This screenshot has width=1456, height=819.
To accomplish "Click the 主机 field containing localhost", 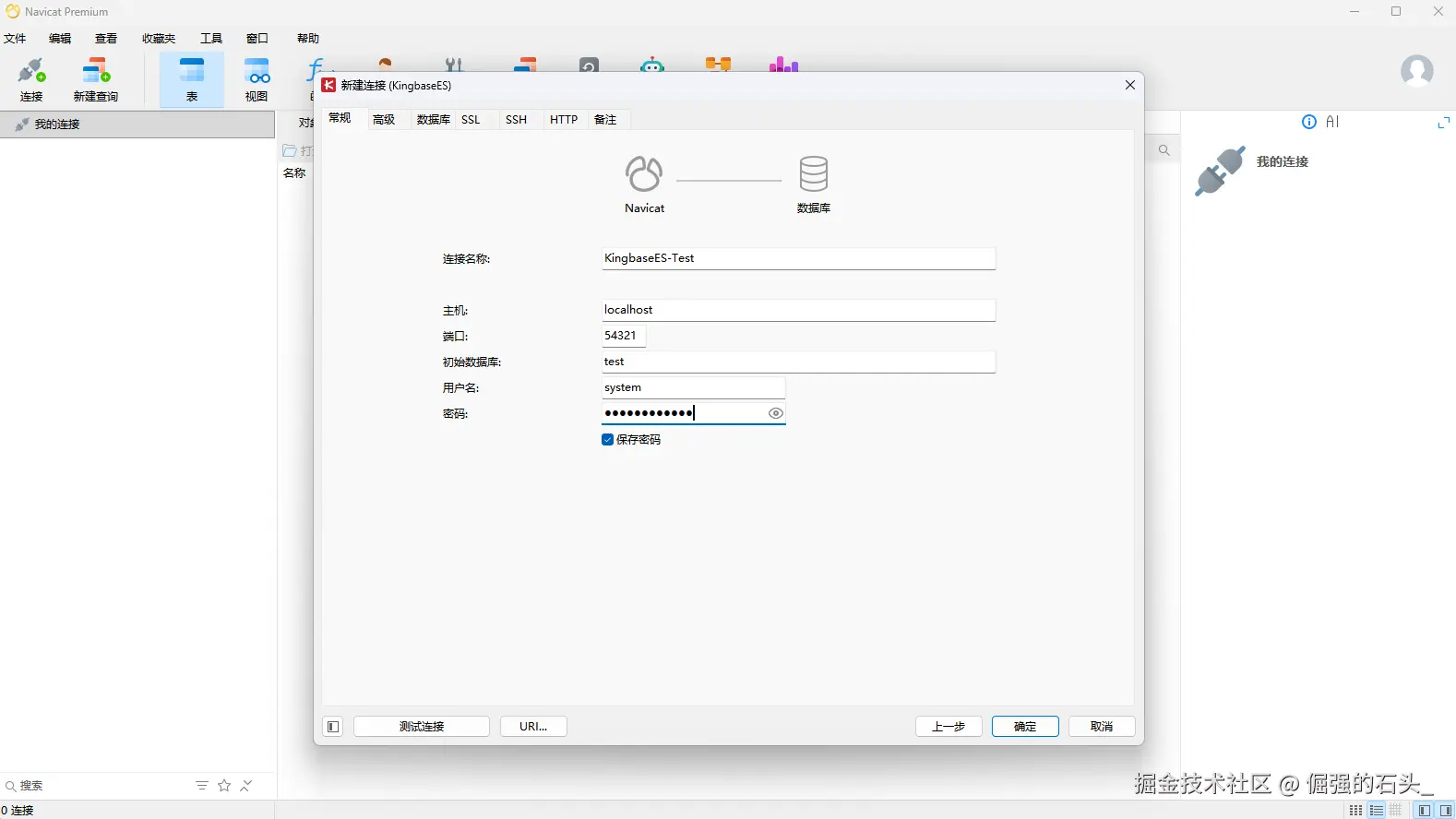I will tap(798, 310).
